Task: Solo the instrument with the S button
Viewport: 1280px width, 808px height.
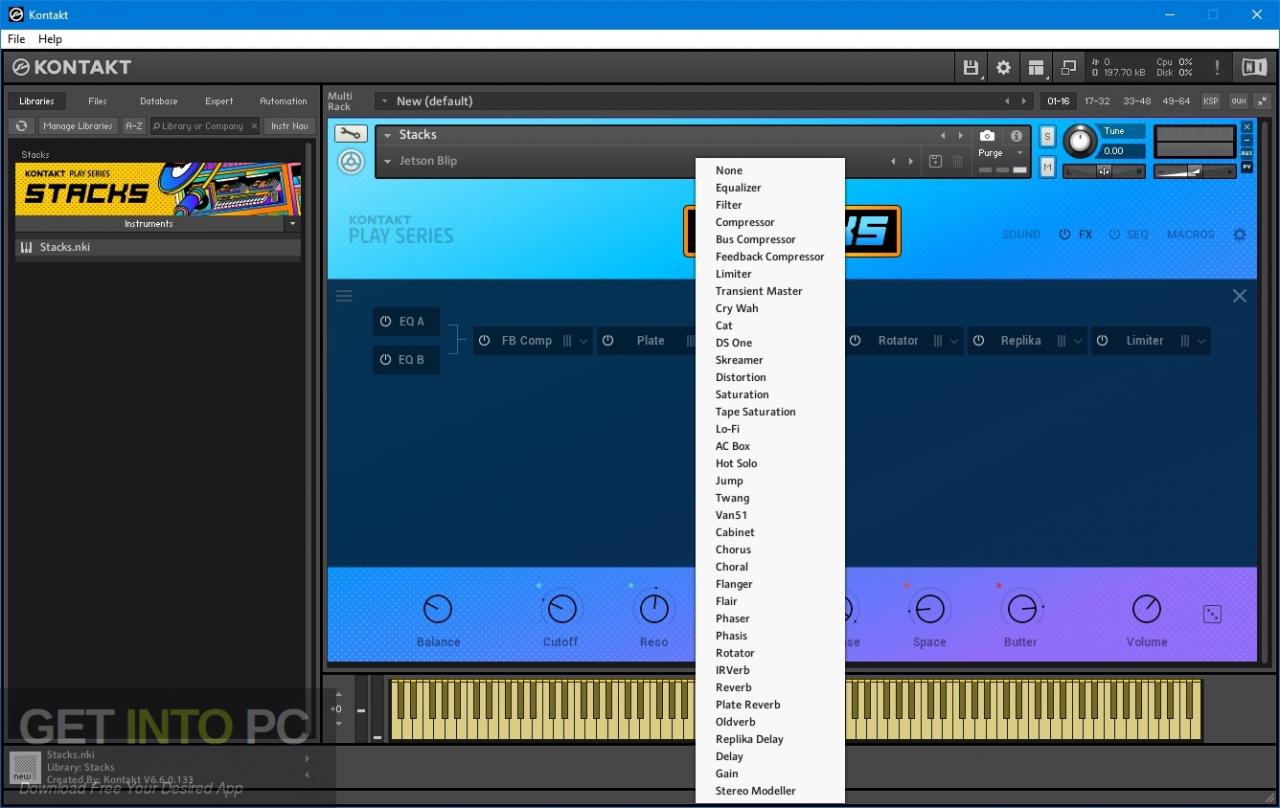Action: (x=1047, y=135)
